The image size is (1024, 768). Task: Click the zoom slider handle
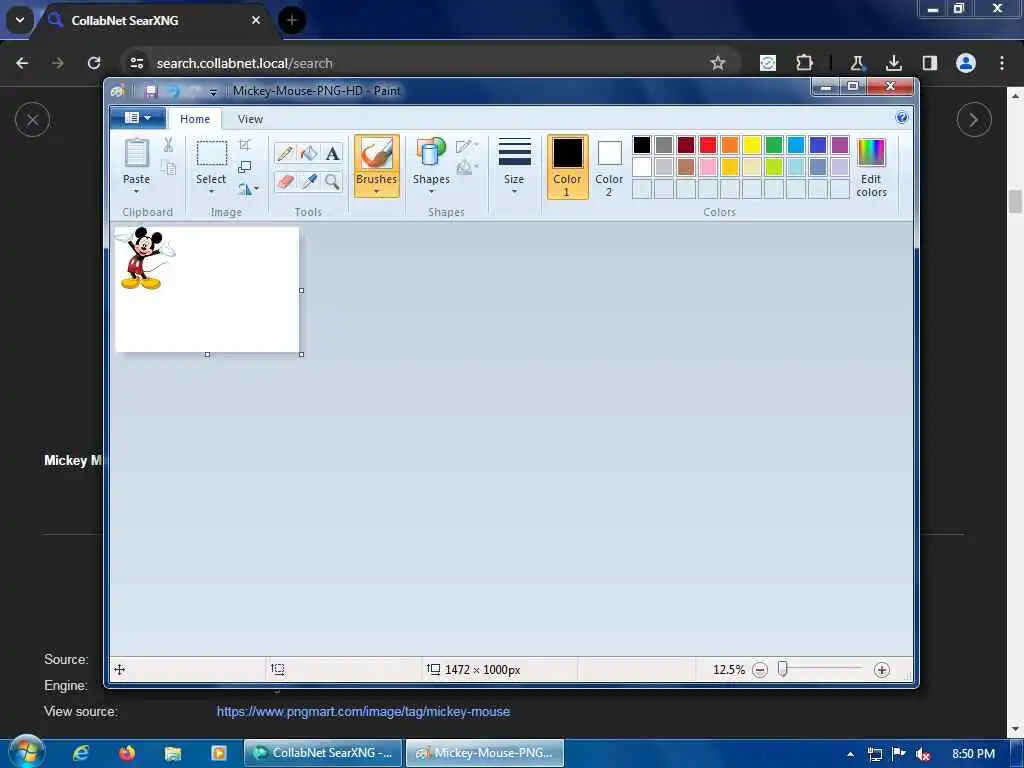pyautogui.click(x=782, y=669)
